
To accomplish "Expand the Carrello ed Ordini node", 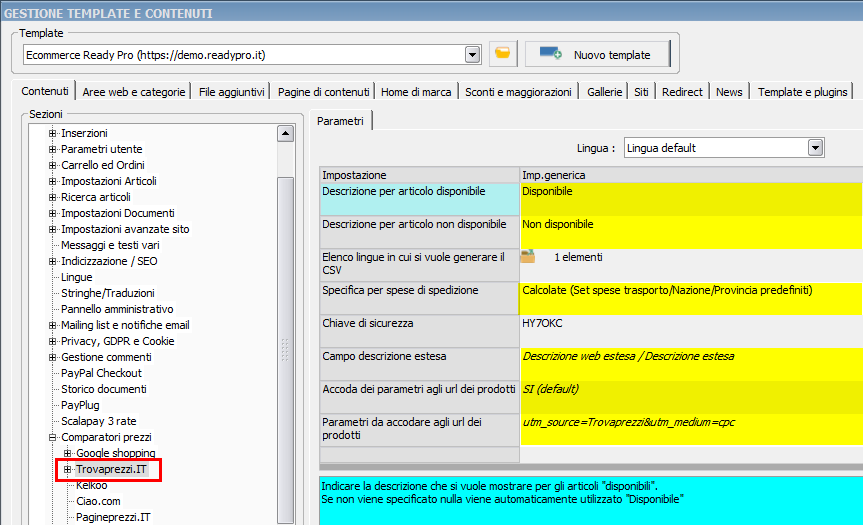I will (53, 165).
